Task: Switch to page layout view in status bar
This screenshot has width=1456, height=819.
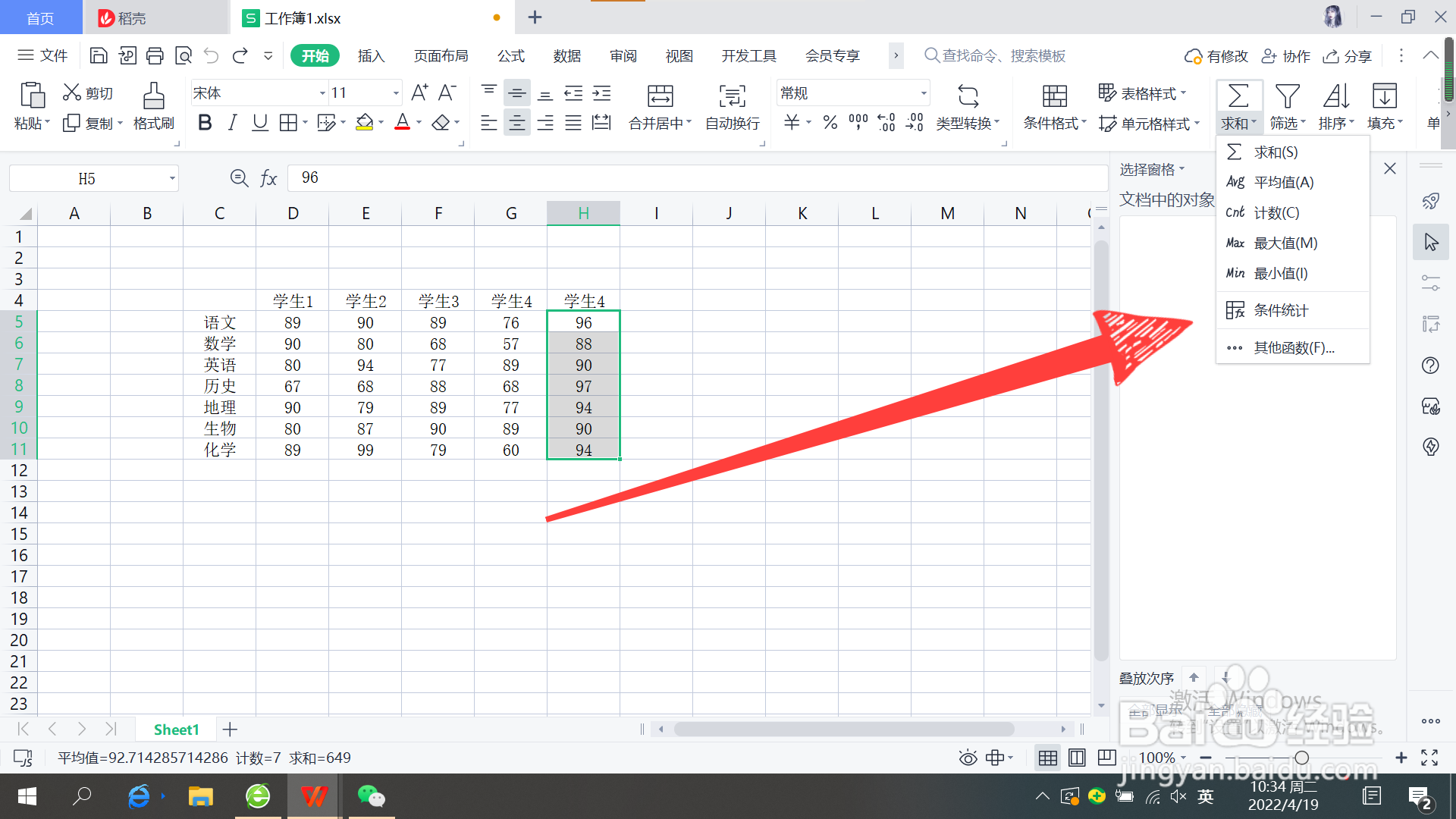Action: [x=1077, y=758]
